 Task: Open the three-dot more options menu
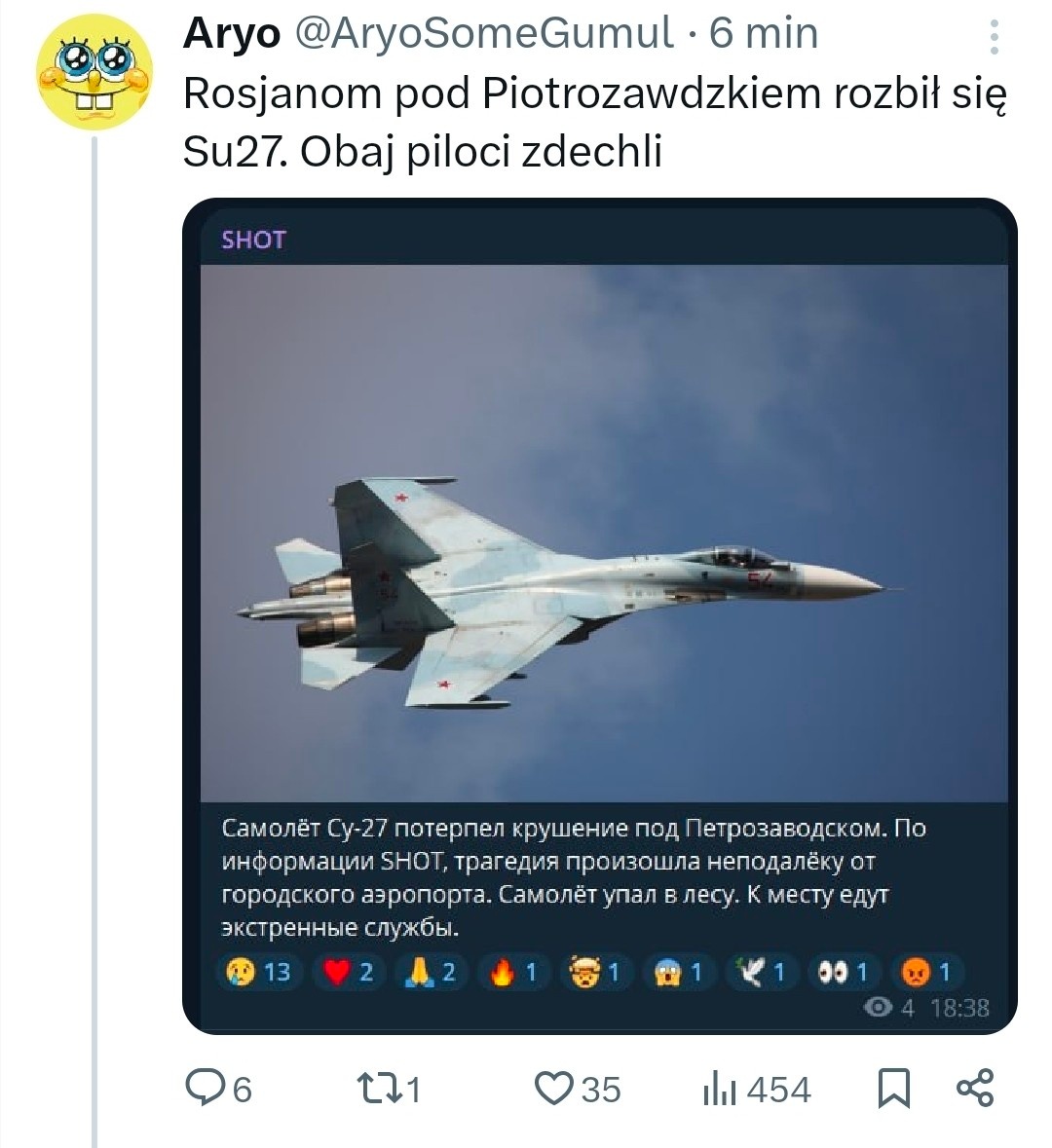[994, 37]
